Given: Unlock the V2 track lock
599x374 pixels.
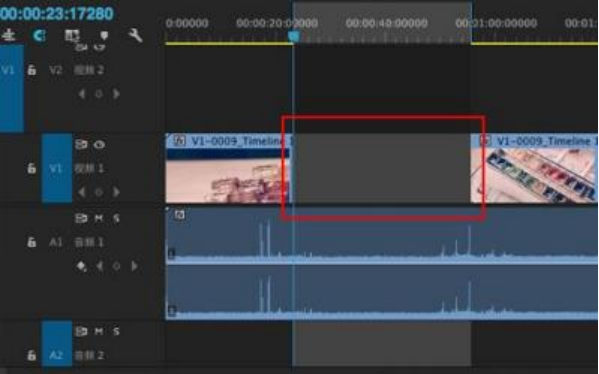Looking at the screenshot, I should click(32, 70).
